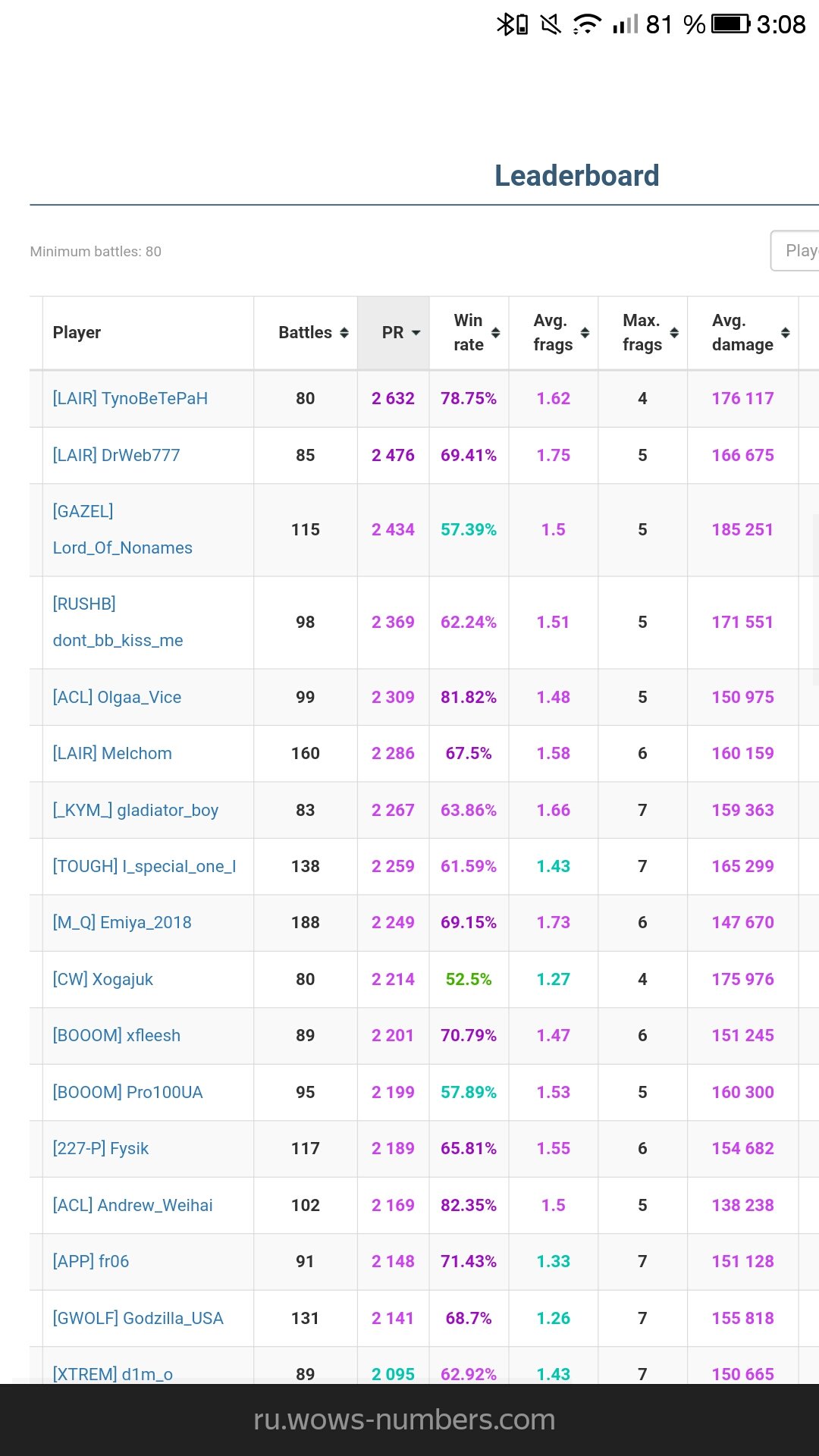Open [CW] Xogajuk player profile
The width and height of the screenshot is (819, 1456).
tap(102, 980)
